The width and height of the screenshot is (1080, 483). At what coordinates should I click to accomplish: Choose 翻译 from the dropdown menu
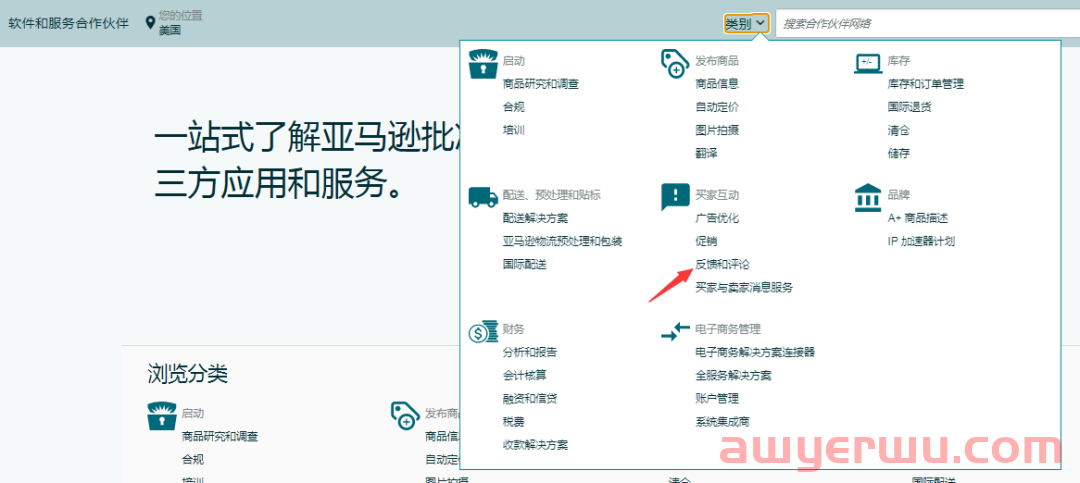(x=706, y=153)
